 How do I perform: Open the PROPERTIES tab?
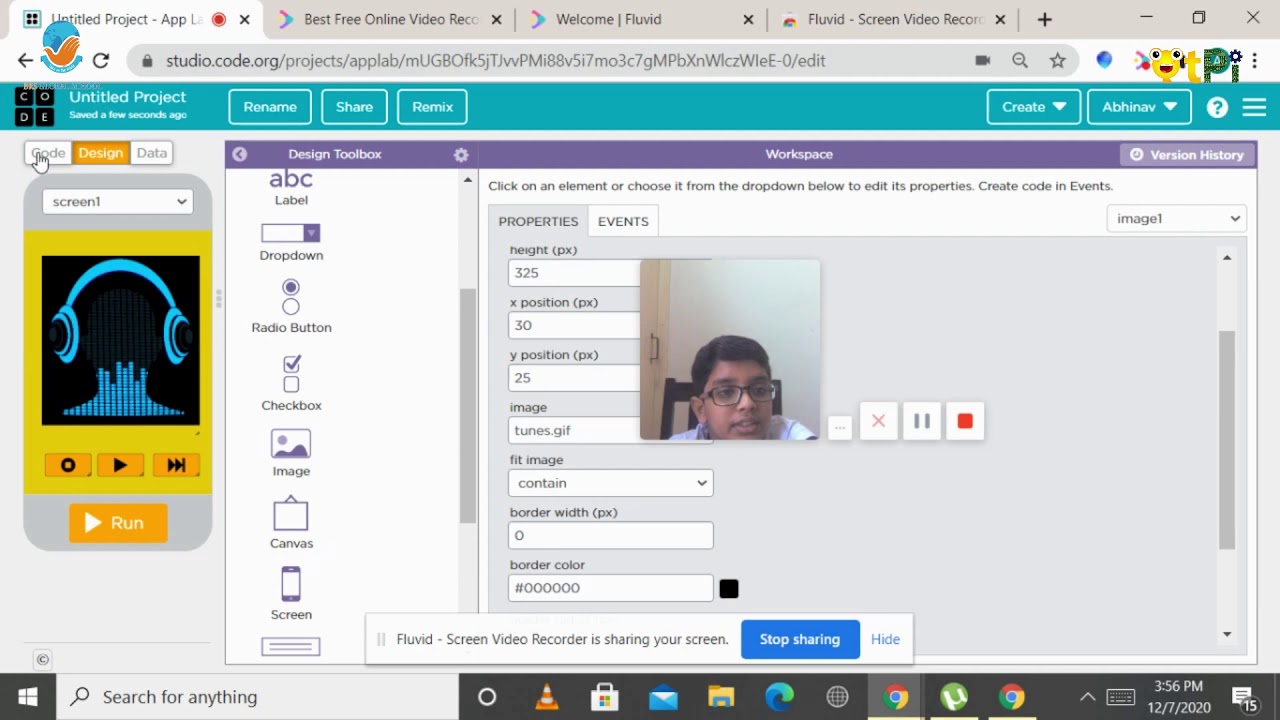(538, 221)
